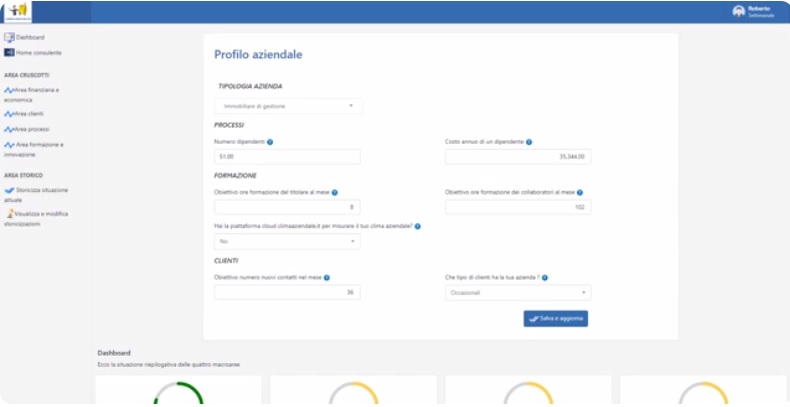Show help for nuovi contatti nel mese
The width and height of the screenshot is (790, 407).
pos(327,277)
